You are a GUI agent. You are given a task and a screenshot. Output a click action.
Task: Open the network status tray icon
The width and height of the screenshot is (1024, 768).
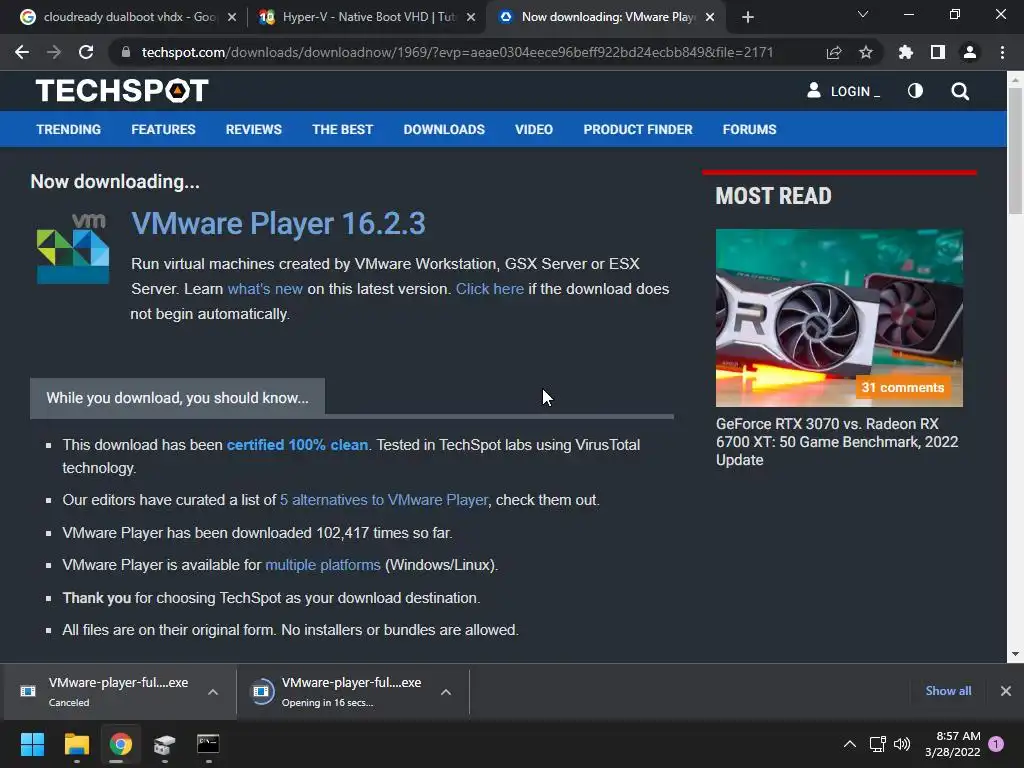(878, 744)
